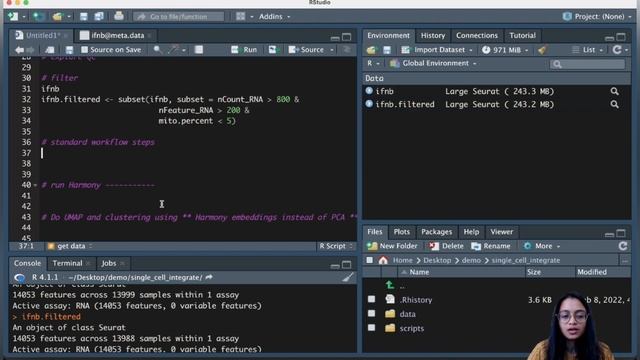640x360 pixels.
Task: Open recent files dropdown arrow
Action: point(69,17)
